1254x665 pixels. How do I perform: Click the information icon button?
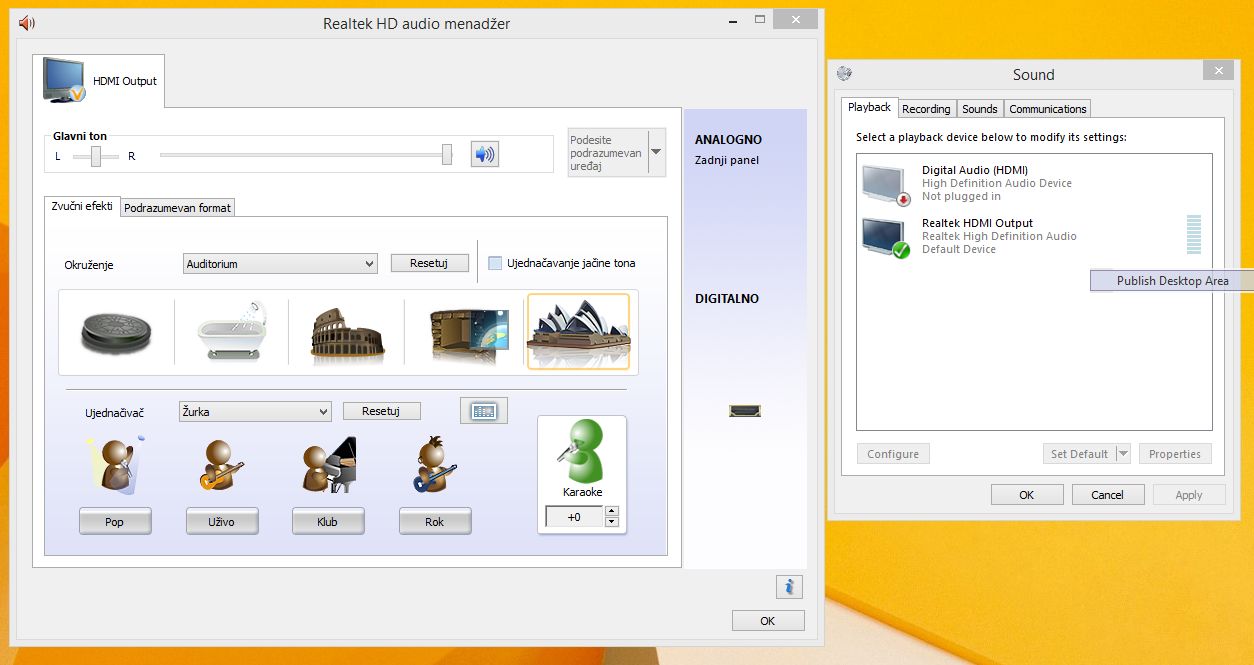click(788, 587)
